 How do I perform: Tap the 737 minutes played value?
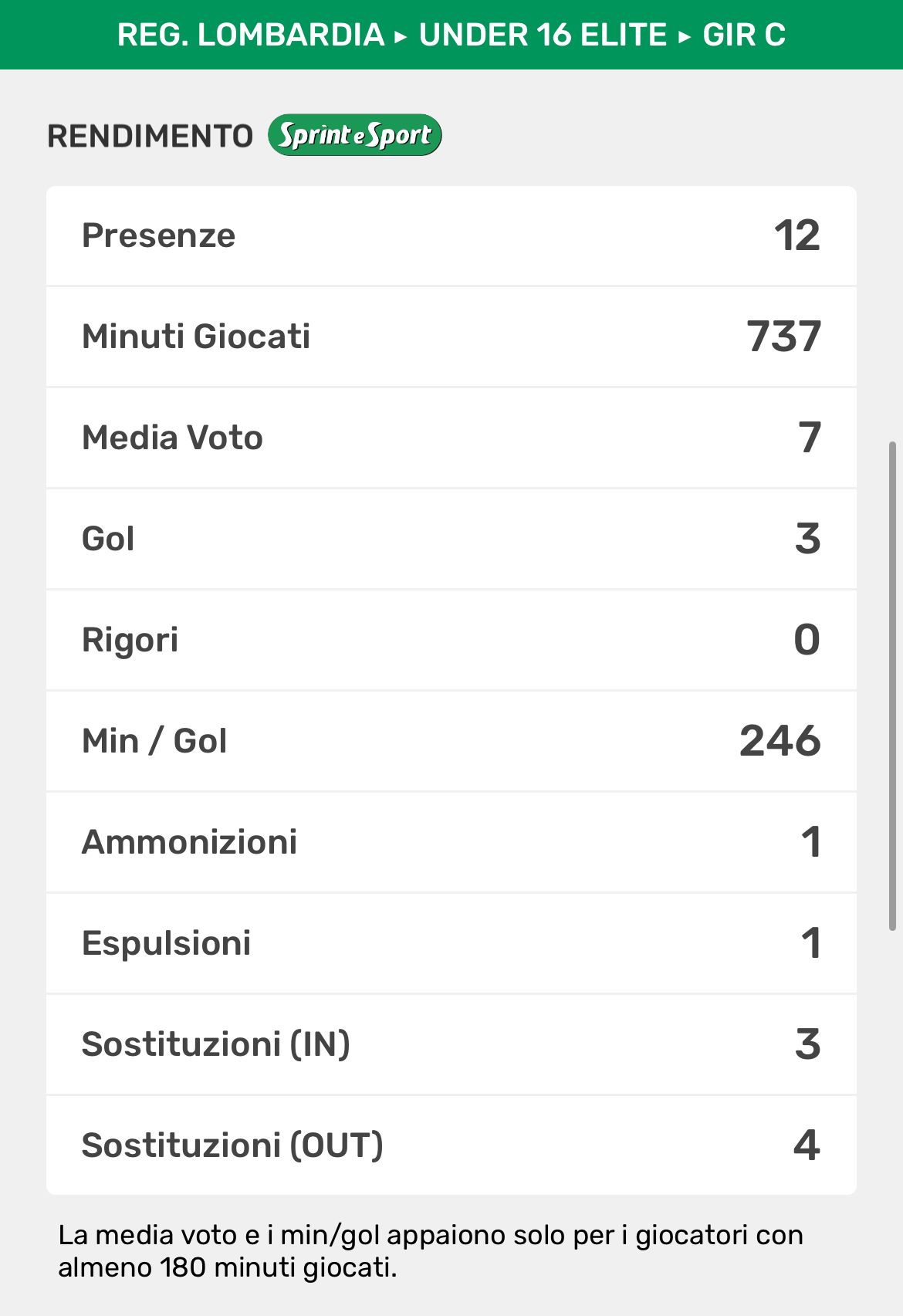(x=783, y=337)
